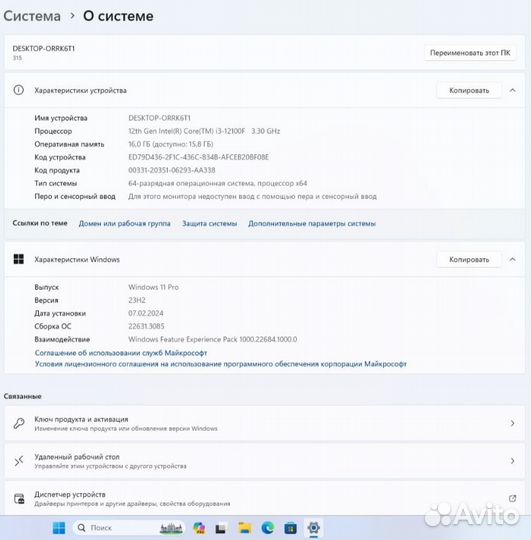531x540 pixels.
Task: Click OS build value 22631.3085
Action: point(146,326)
